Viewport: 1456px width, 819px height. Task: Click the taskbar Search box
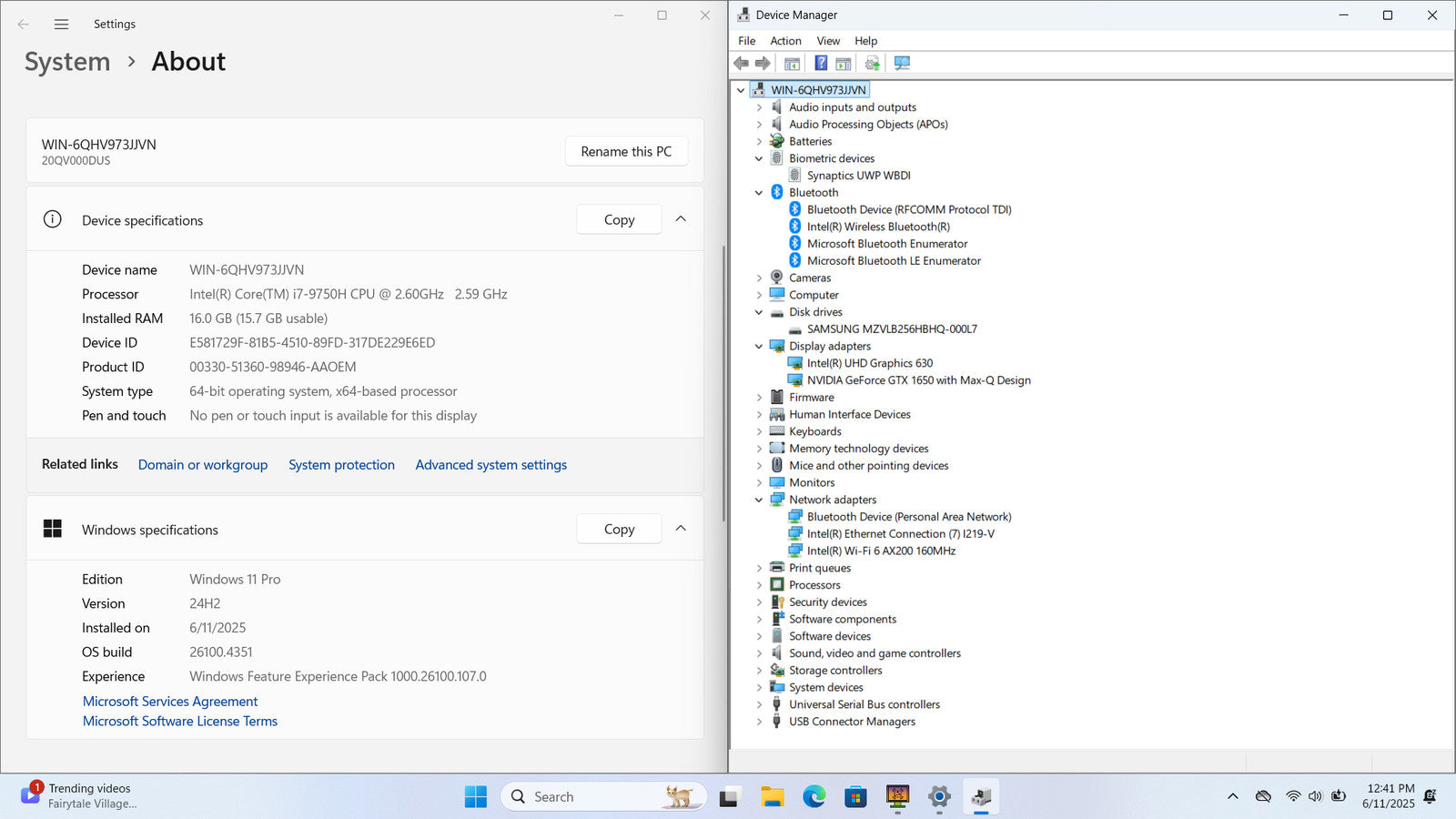point(603,797)
